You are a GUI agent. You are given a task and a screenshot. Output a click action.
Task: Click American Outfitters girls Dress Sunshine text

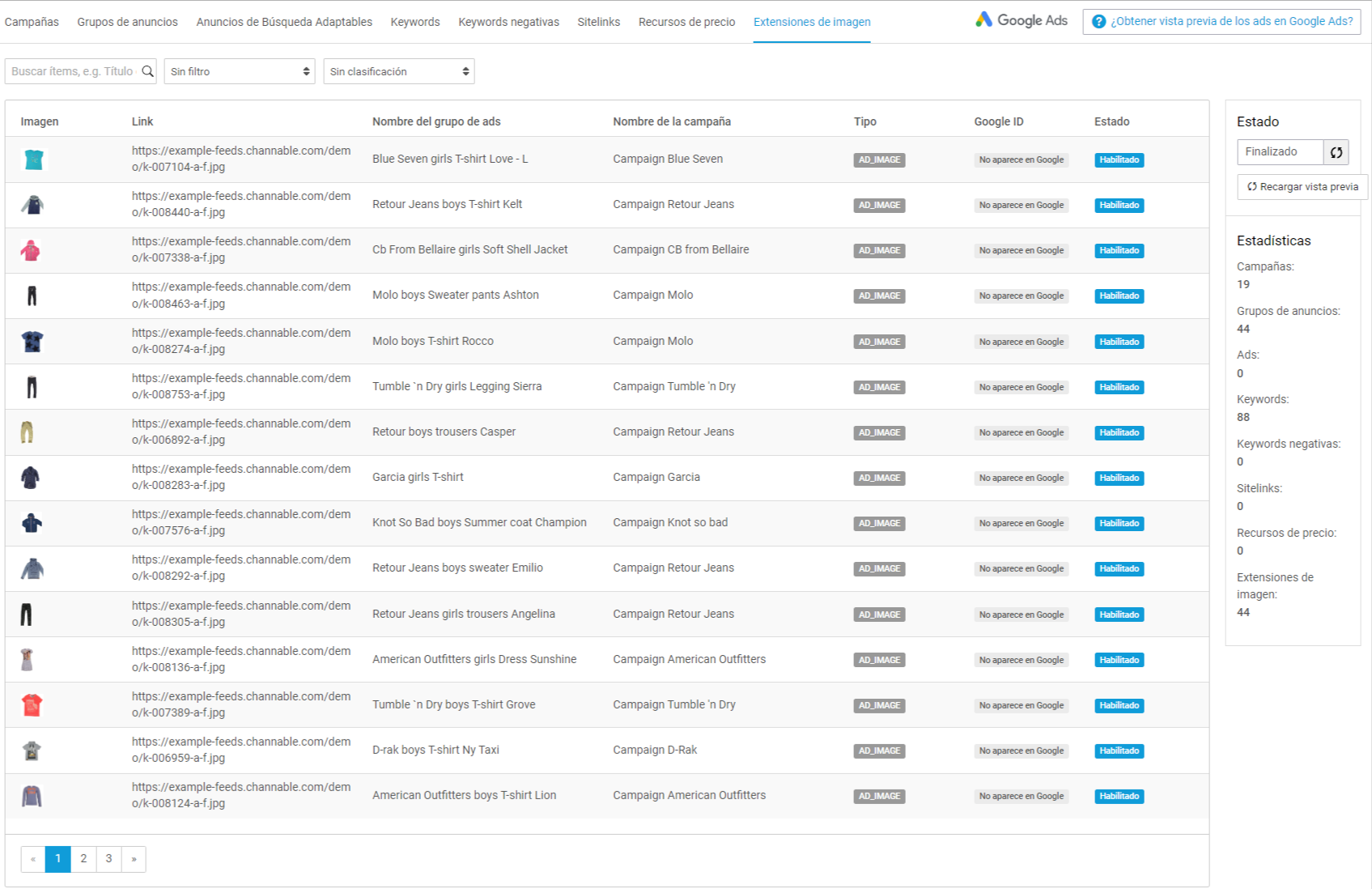474,659
